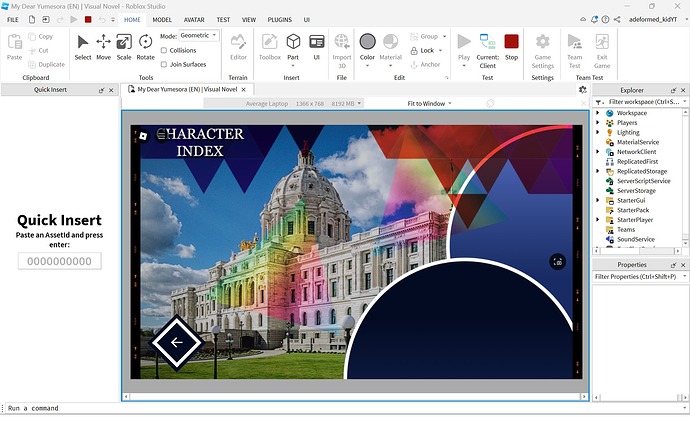Switch to the VIEW tab
Viewport: 690px width, 430px height.
click(249, 20)
